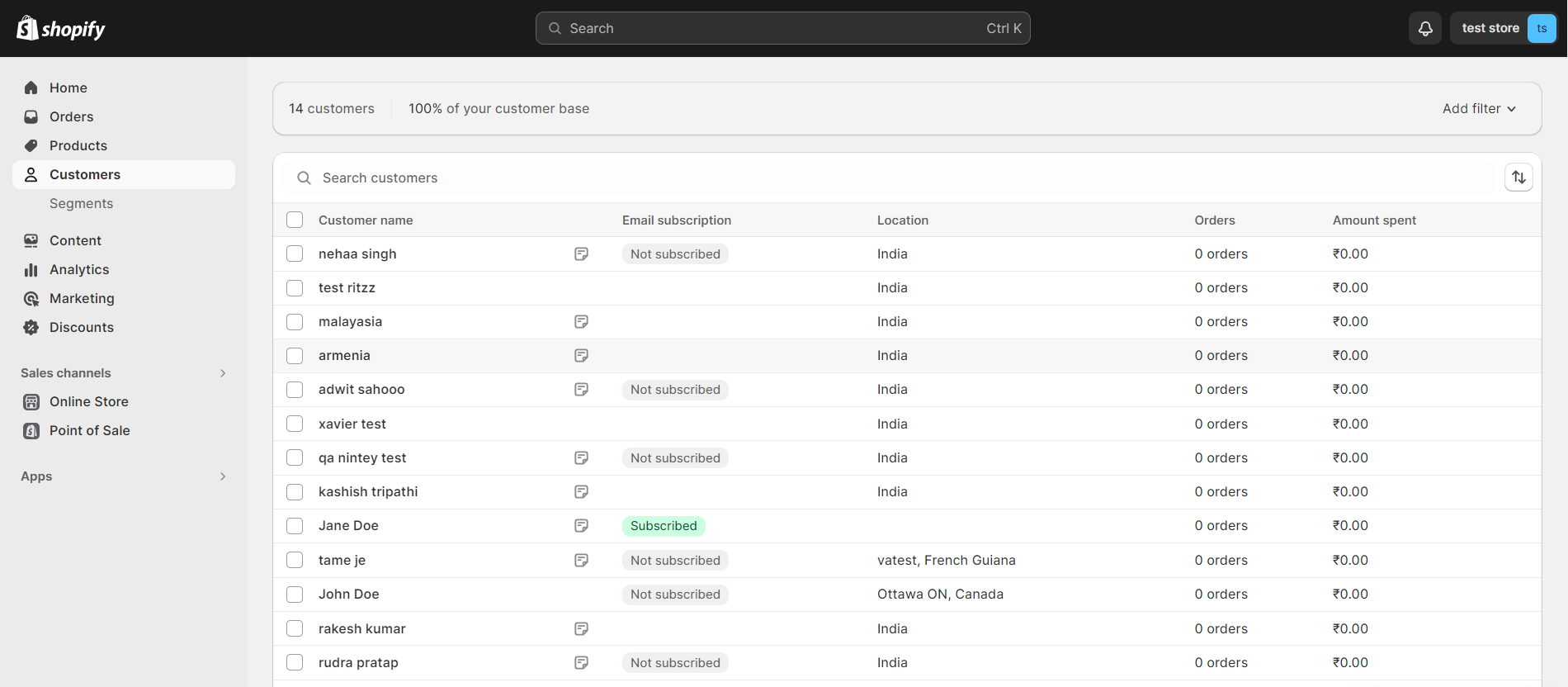Screen dimensions: 1568x687
Task: Click the Analytics bar chart icon
Action: tap(31, 269)
